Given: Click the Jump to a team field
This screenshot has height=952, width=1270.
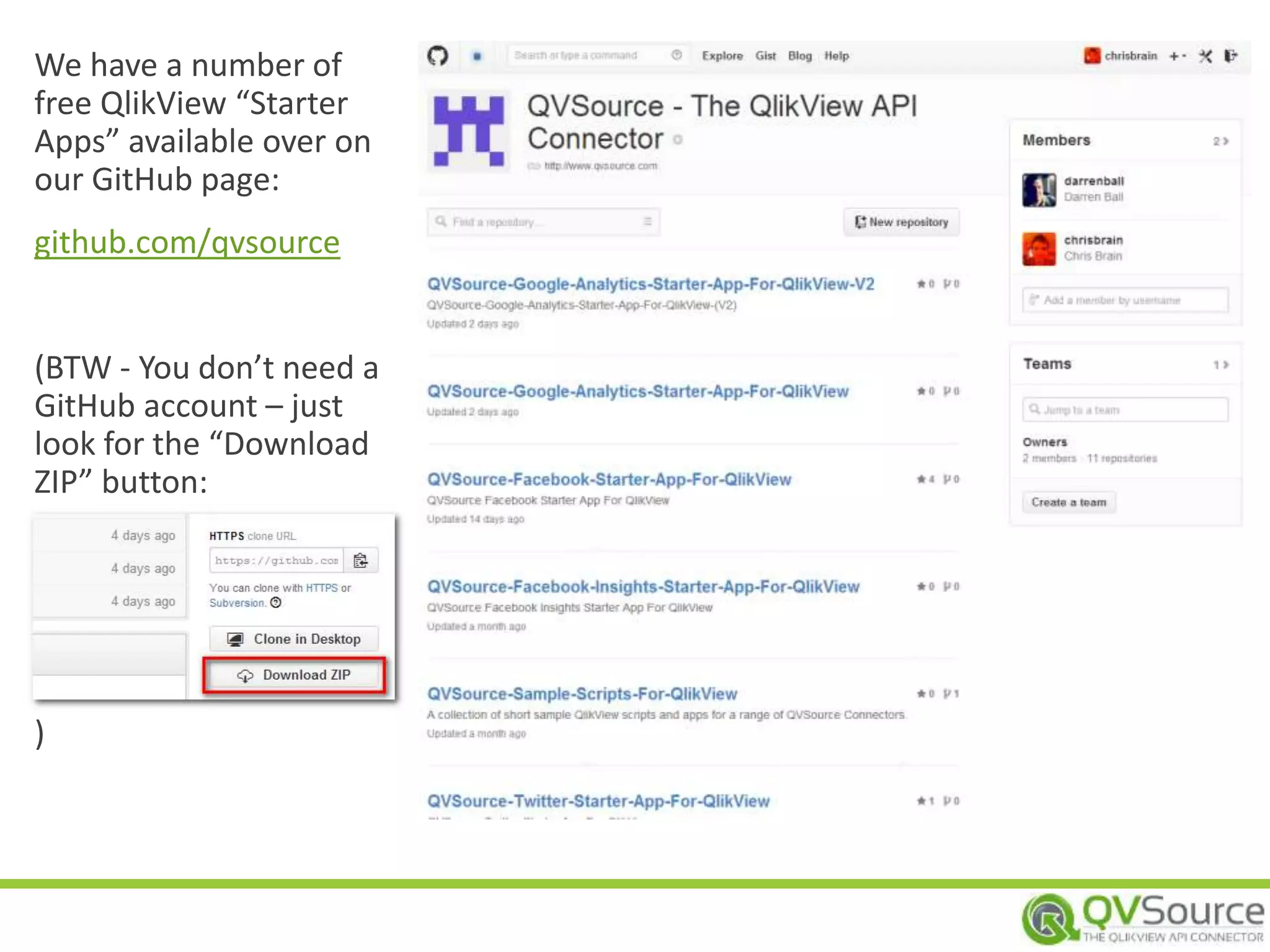Looking at the screenshot, I should [x=1125, y=410].
